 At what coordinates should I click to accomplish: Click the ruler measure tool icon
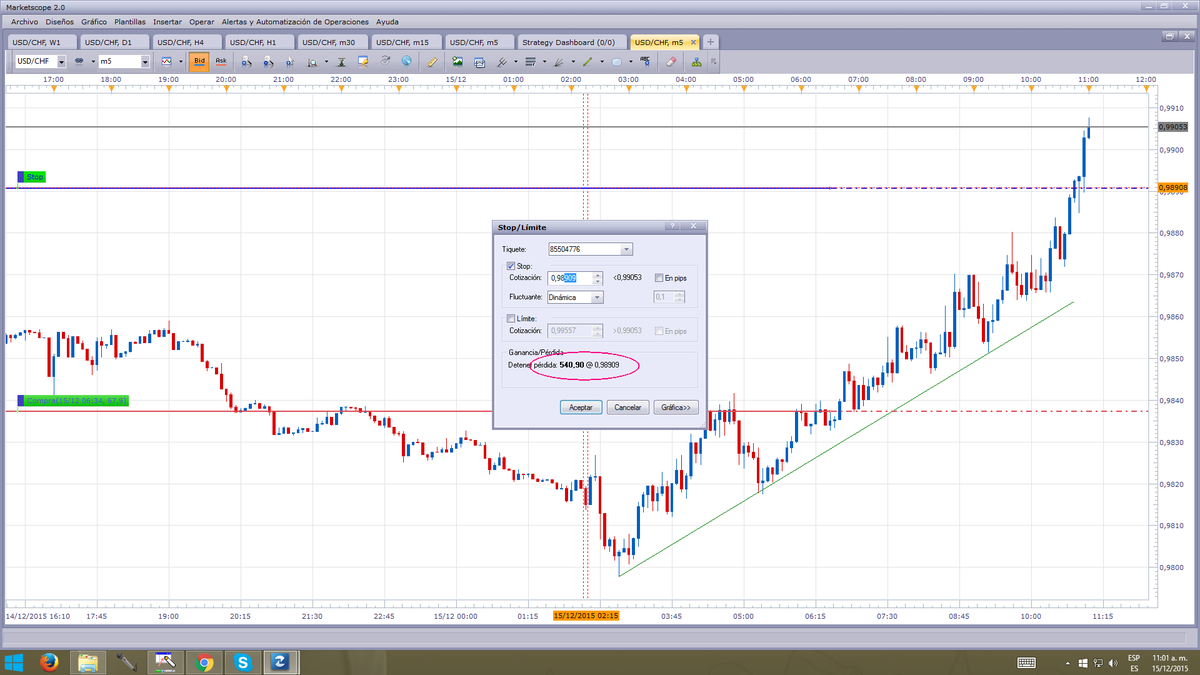[x=432, y=61]
